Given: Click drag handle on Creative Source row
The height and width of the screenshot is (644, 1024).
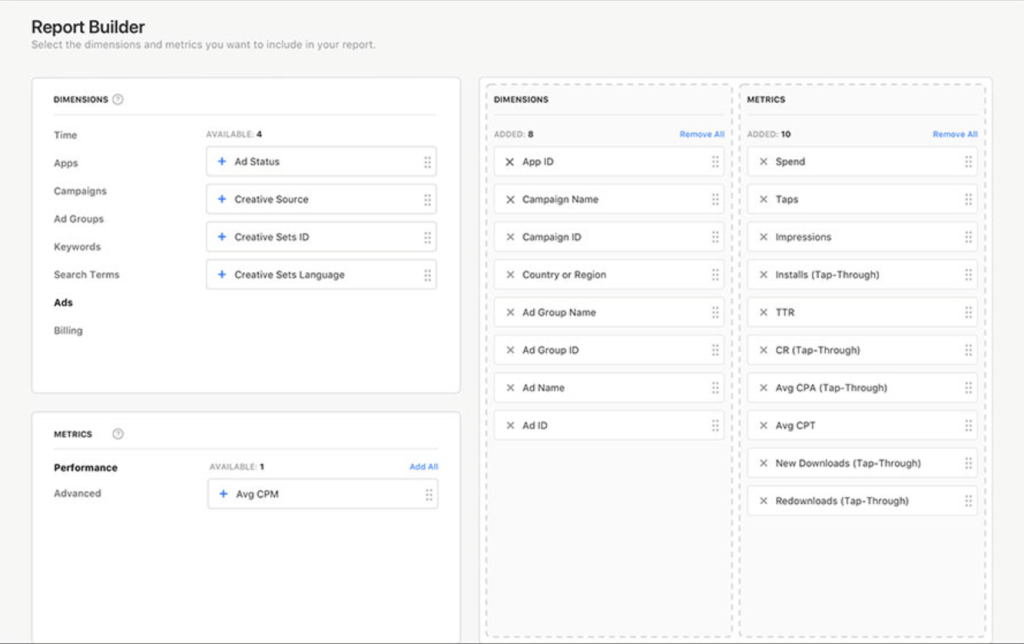Looking at the screenshot, I should [427, 200].
